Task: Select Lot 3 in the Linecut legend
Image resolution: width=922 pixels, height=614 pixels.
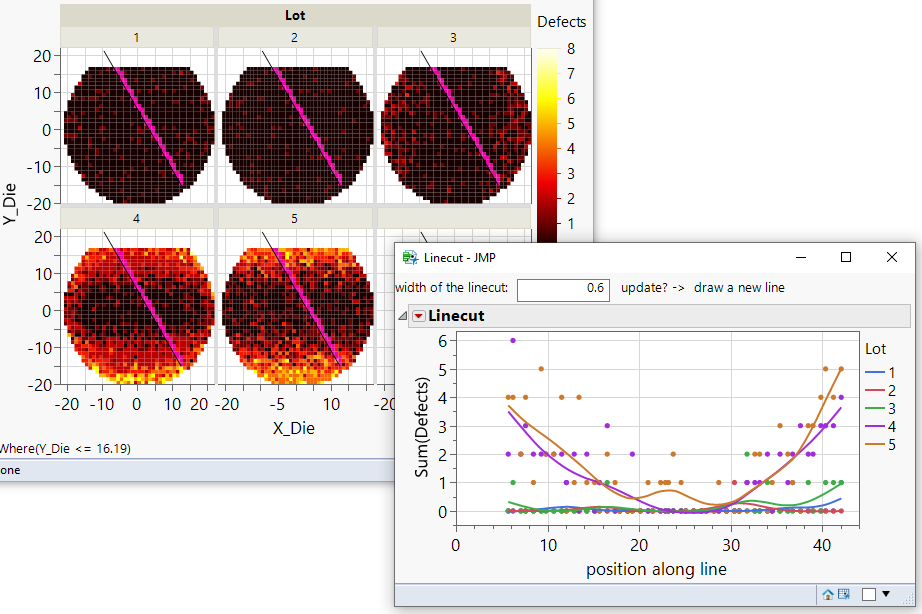Action: pos(880,409)
